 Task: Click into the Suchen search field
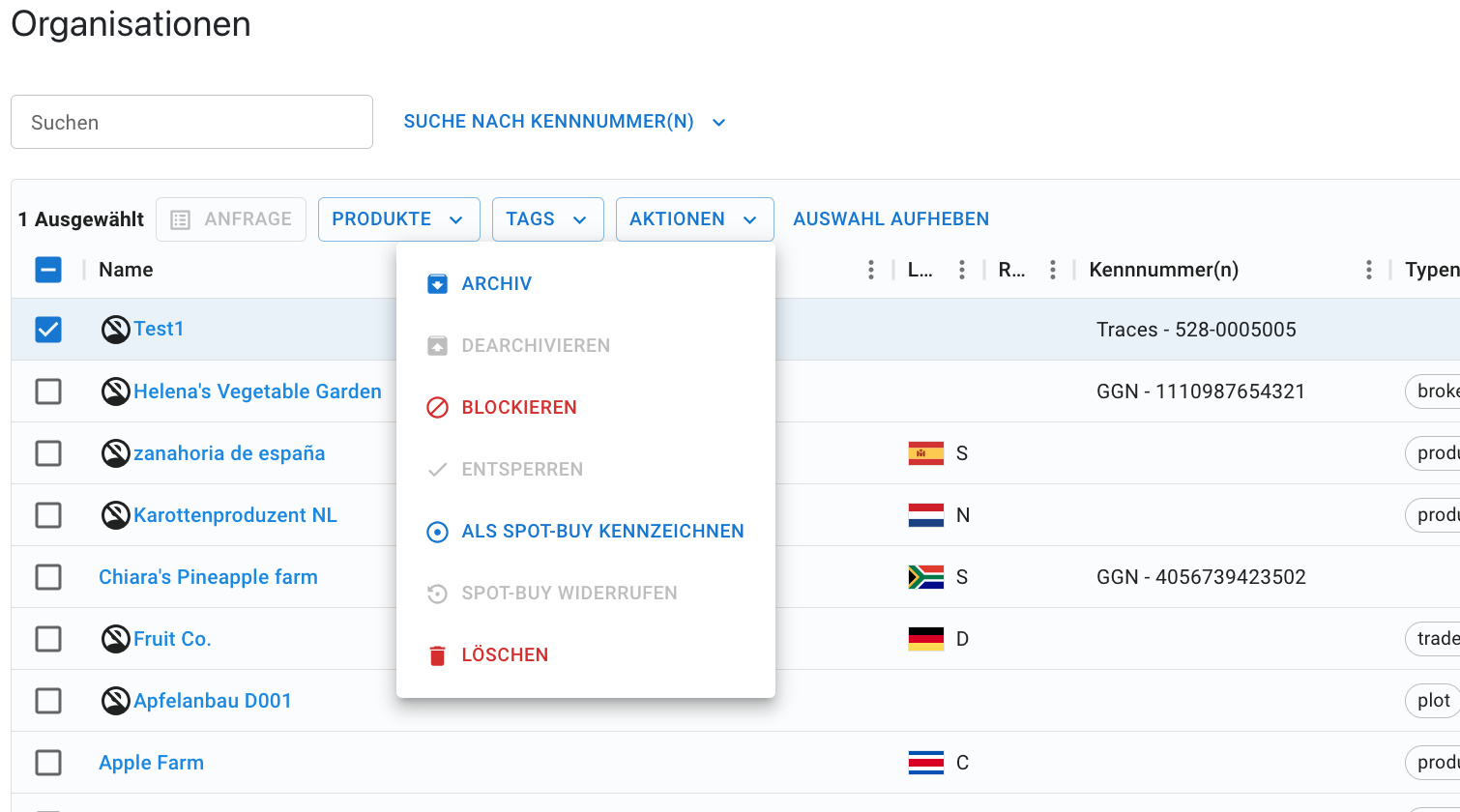(x=191, y=122)
